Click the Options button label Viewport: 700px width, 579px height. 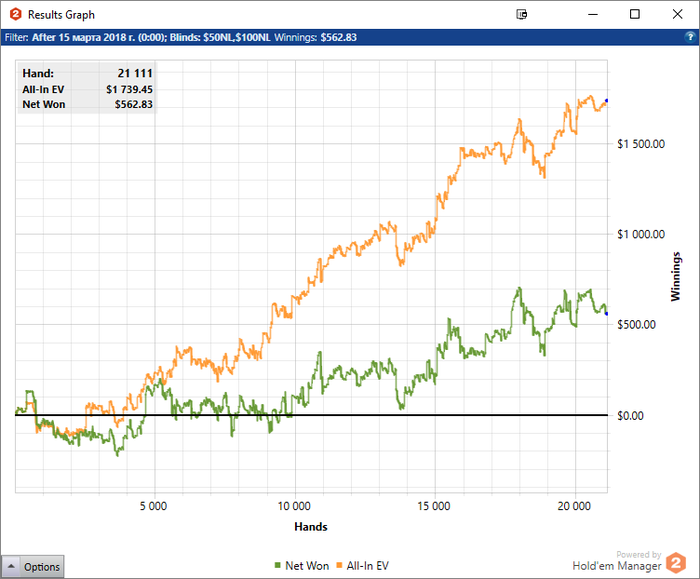[x=42, y=567]
